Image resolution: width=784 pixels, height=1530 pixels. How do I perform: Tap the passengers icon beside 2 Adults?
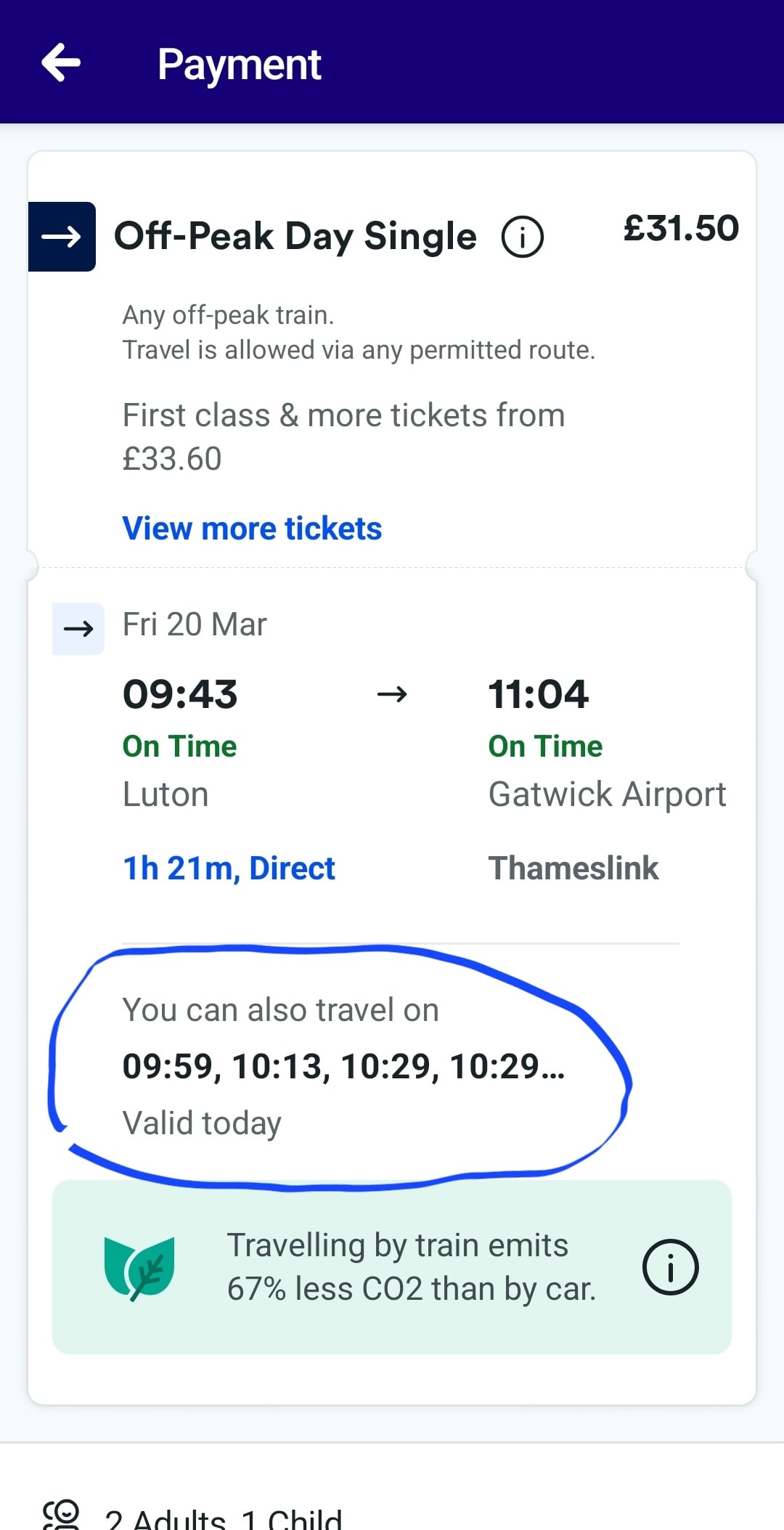click(x=62, y=1515)
